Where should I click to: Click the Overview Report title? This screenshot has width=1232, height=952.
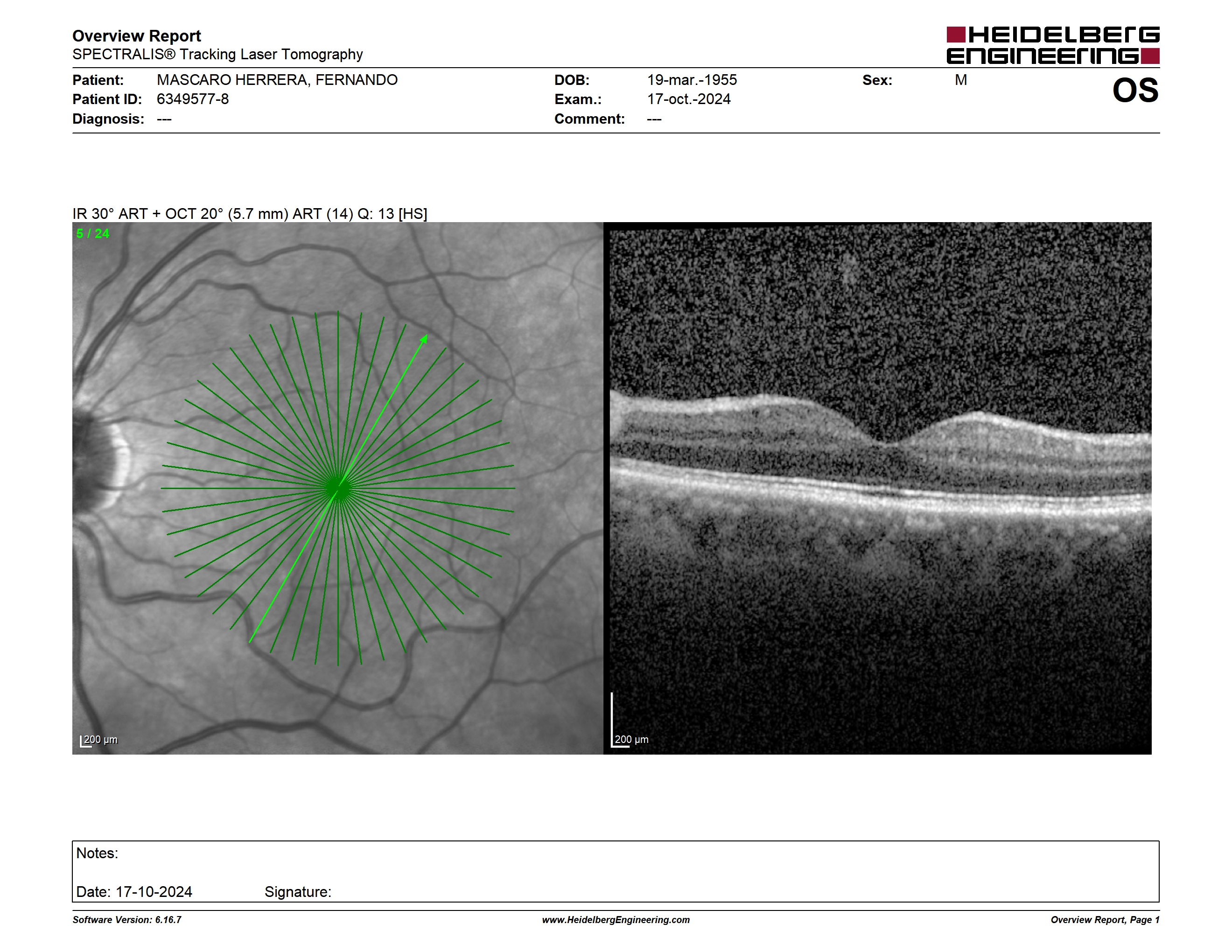(137, 36)
